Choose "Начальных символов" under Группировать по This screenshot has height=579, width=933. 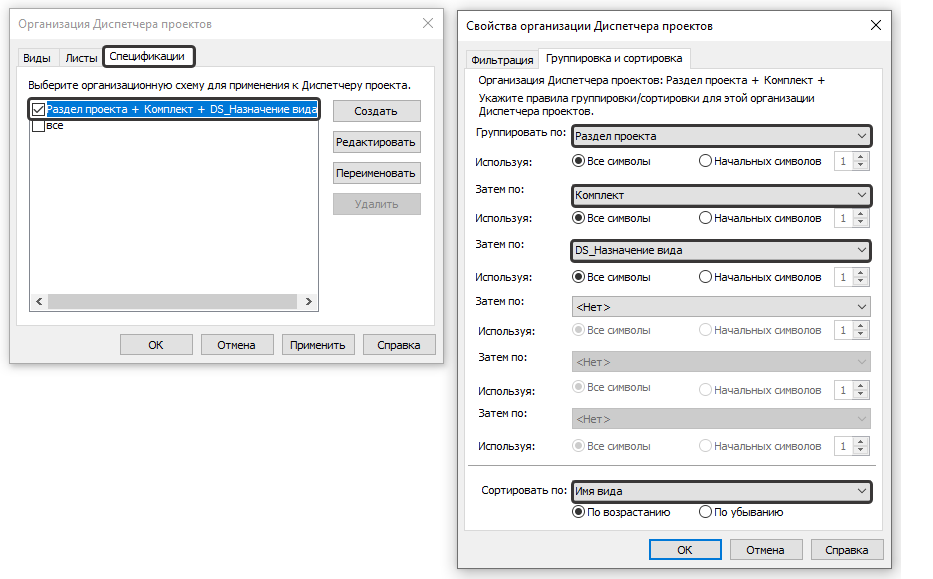click(706, 161)
